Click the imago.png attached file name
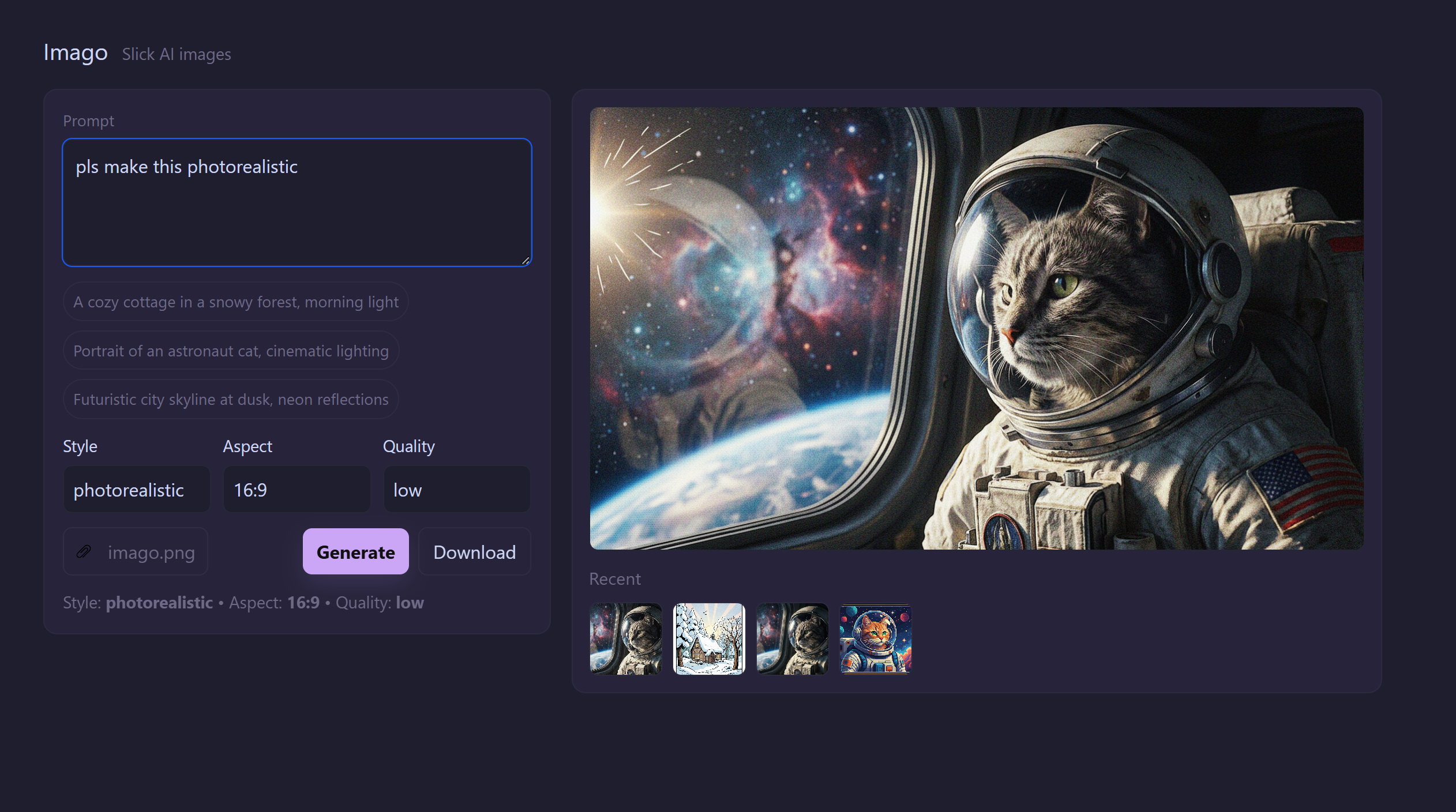 click(x=151, y=552)
